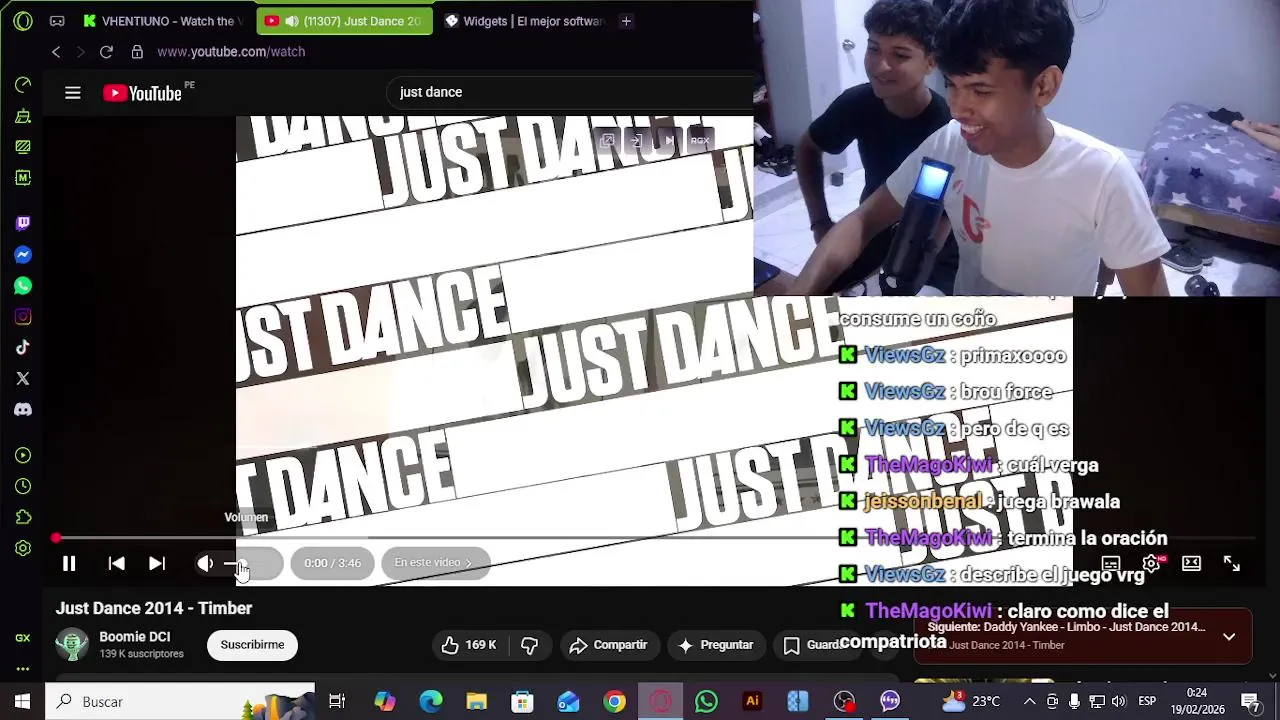Open 'En este video' chapters chip
1280x720 pixels.
point(434,563)
